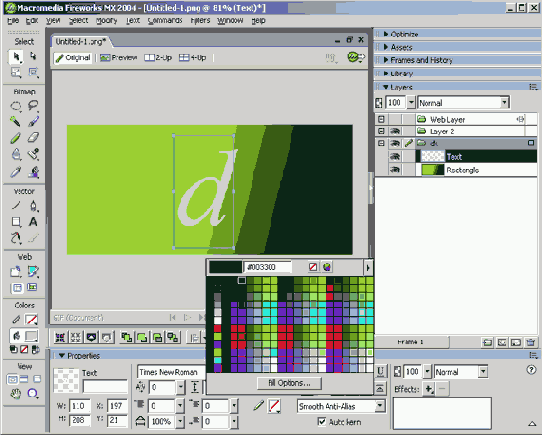Select the Eraser tool
This screenshot has height=435, width=542.
pos(33,138)
